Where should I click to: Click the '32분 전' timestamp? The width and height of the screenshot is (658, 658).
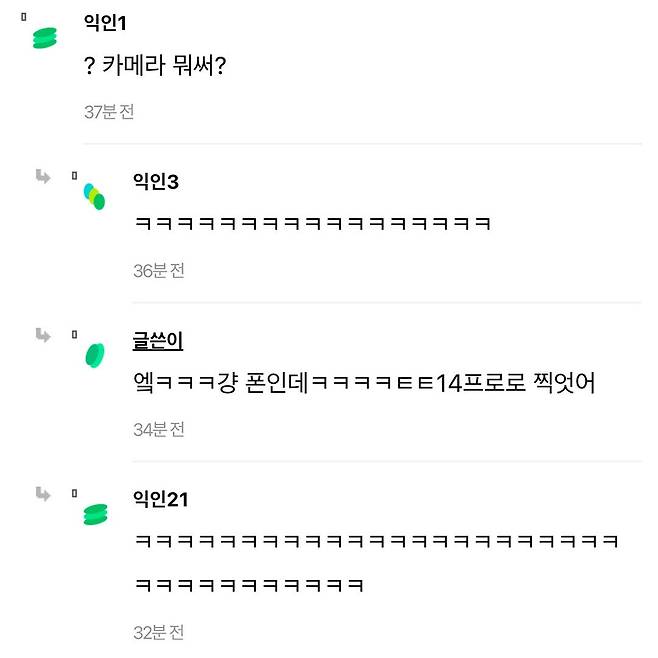[159, 632]
